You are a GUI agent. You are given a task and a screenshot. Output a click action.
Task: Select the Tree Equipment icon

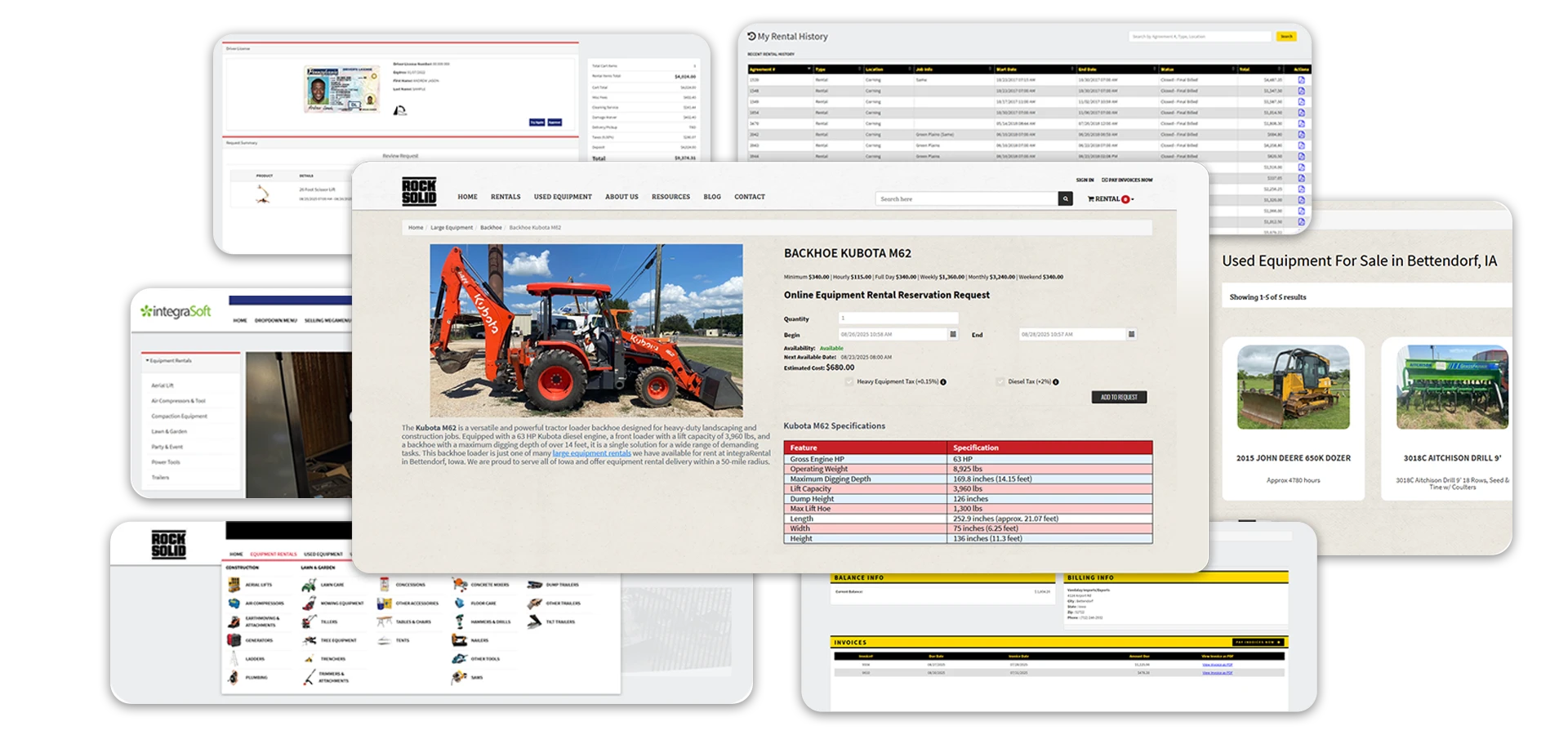pyautogui.click(x=309, y=640)
